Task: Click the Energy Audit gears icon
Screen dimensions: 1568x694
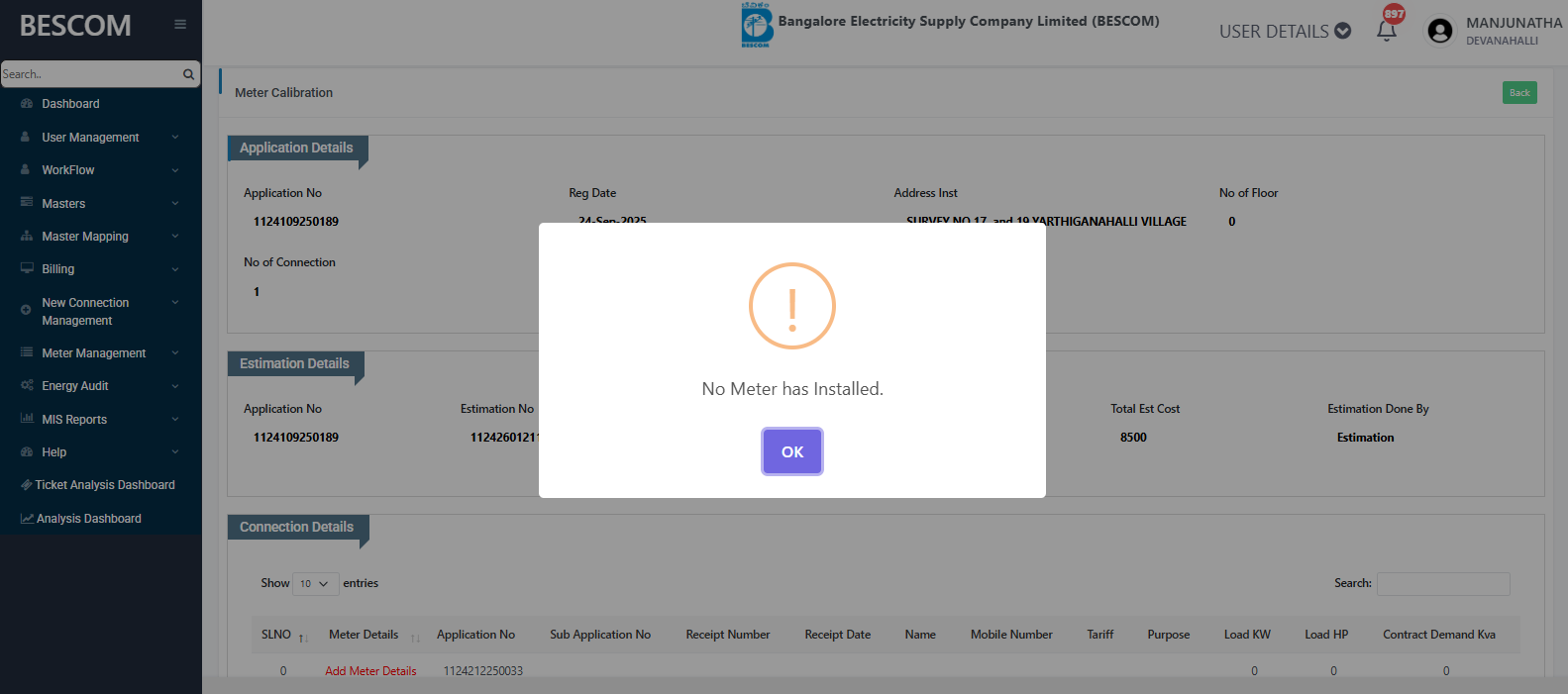Action: coord(27,385)
